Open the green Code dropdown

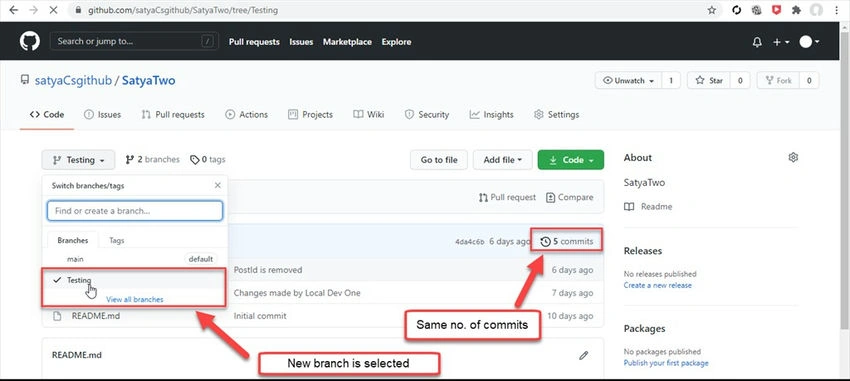(570, 160)
